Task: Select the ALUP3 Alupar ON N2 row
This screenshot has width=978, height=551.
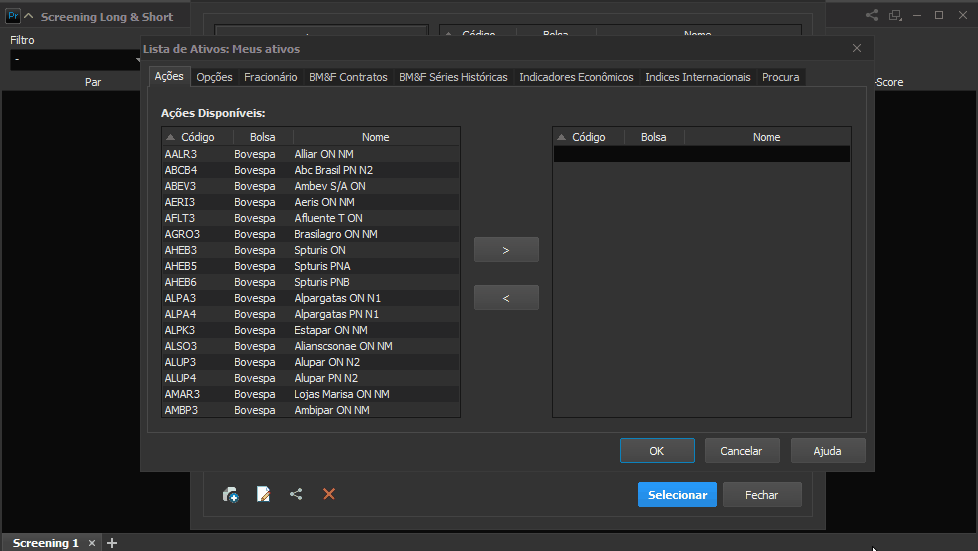Action: [x=311, y=363]
